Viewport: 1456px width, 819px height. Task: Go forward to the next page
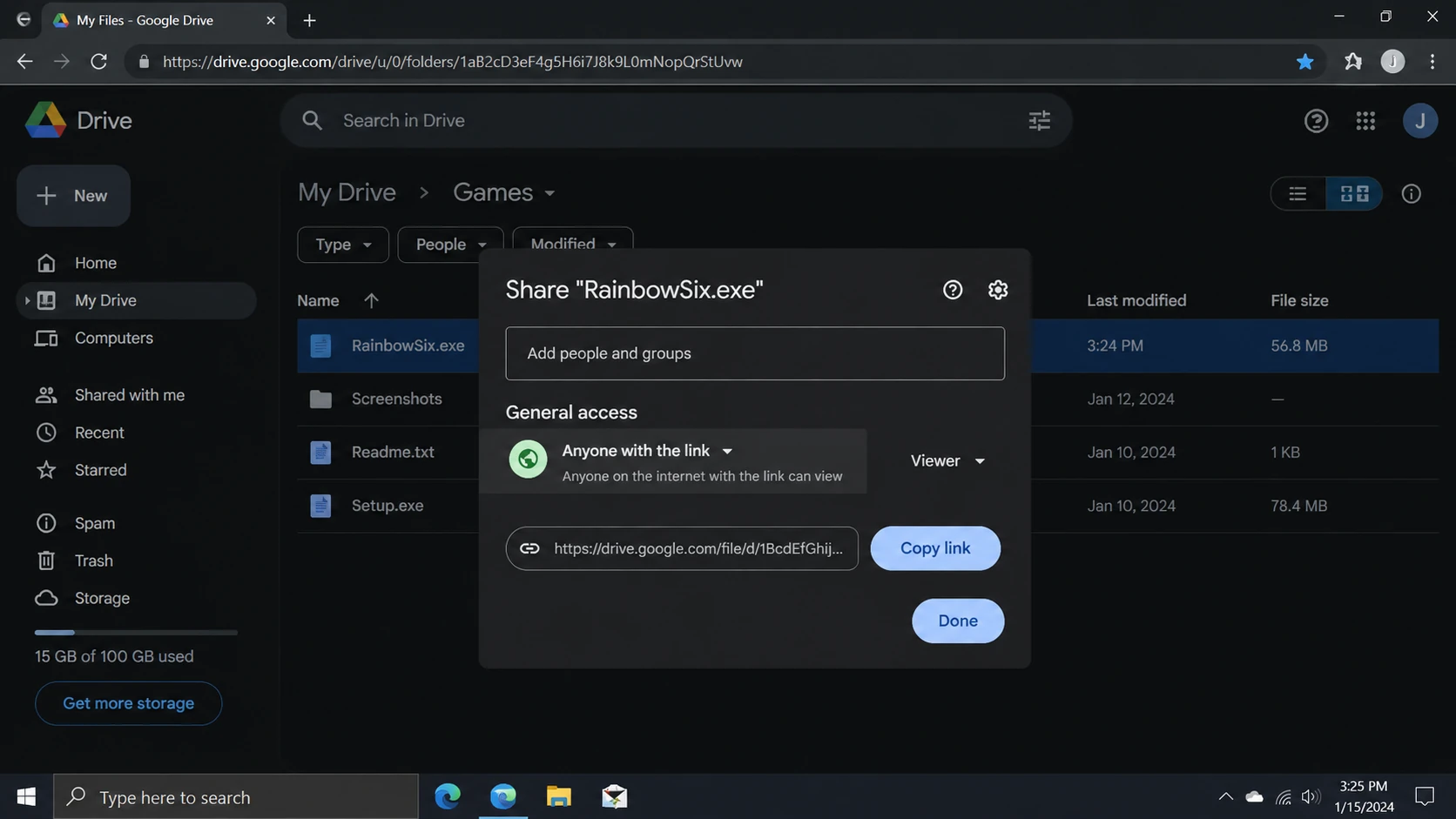pyautogui.click(x=61, y=62)
